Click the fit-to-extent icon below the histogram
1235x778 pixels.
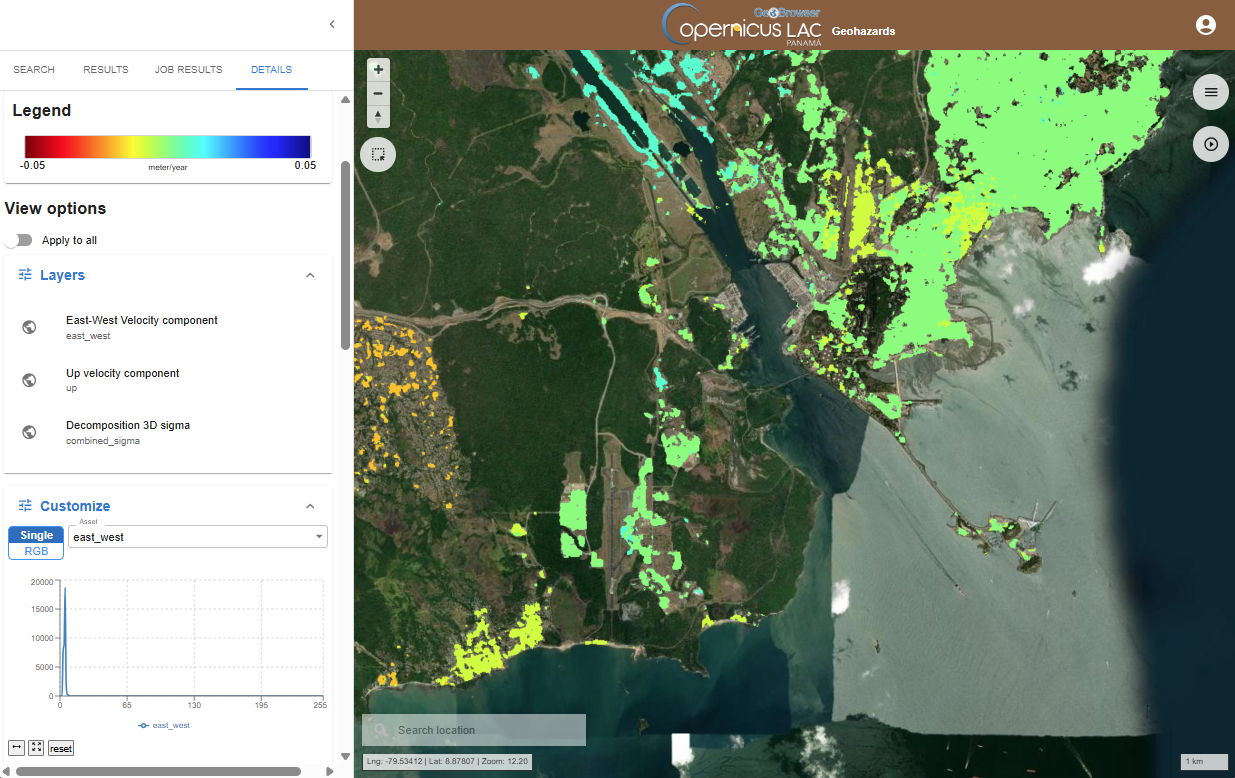pyautogui.click(x=36, y=748)
